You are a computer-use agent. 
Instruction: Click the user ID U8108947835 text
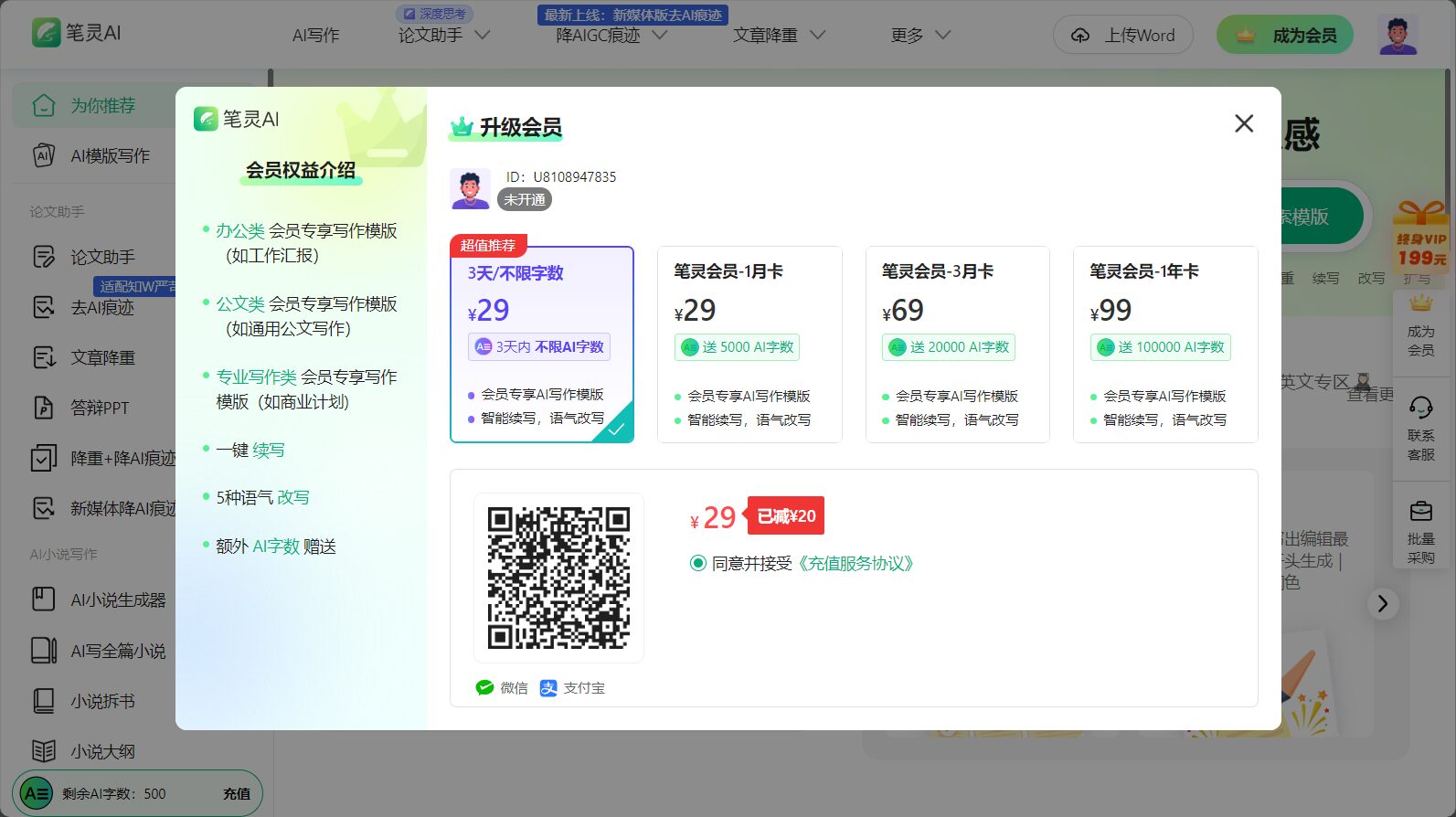tap(561, 176)
